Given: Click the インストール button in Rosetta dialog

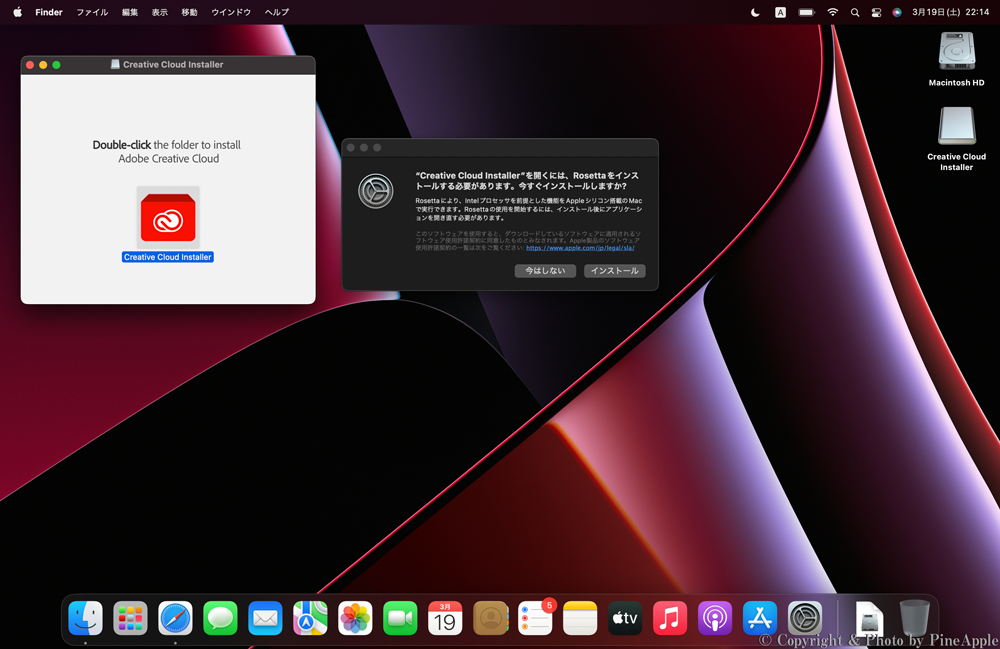Looking at the screenshot, I should coord(614,271).
